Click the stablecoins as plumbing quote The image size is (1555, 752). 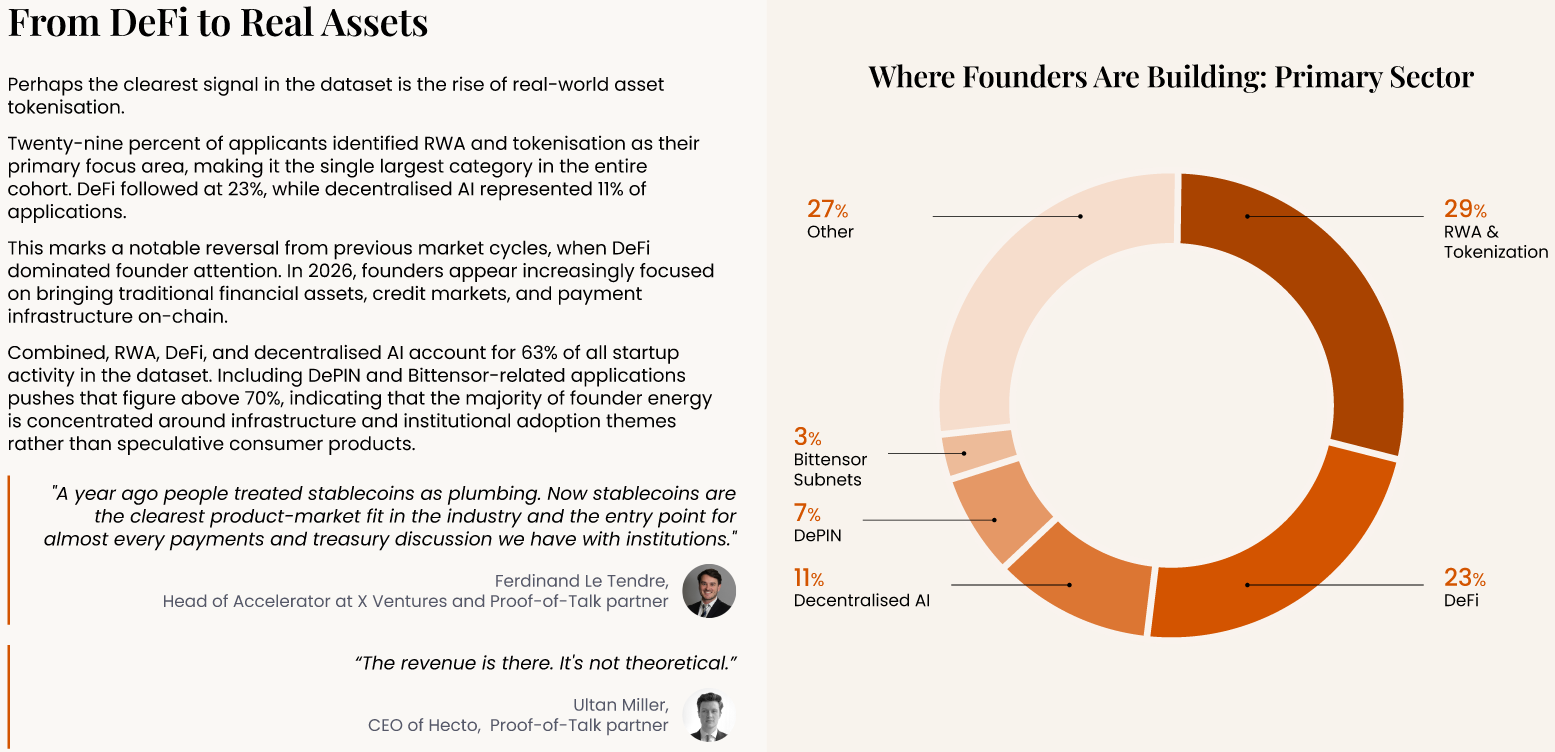tap(390, 516)
